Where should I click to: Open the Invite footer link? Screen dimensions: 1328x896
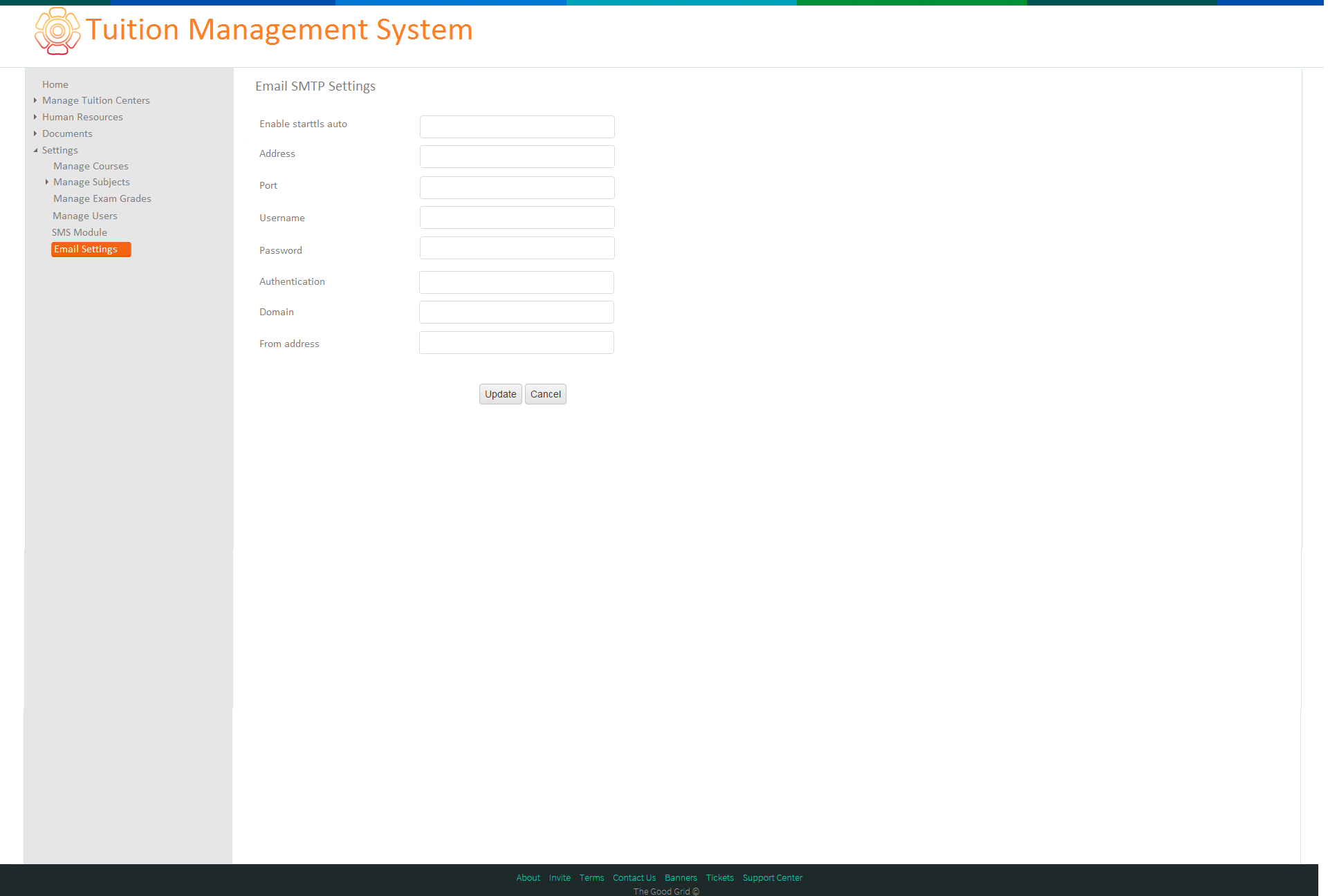(560, 878)
